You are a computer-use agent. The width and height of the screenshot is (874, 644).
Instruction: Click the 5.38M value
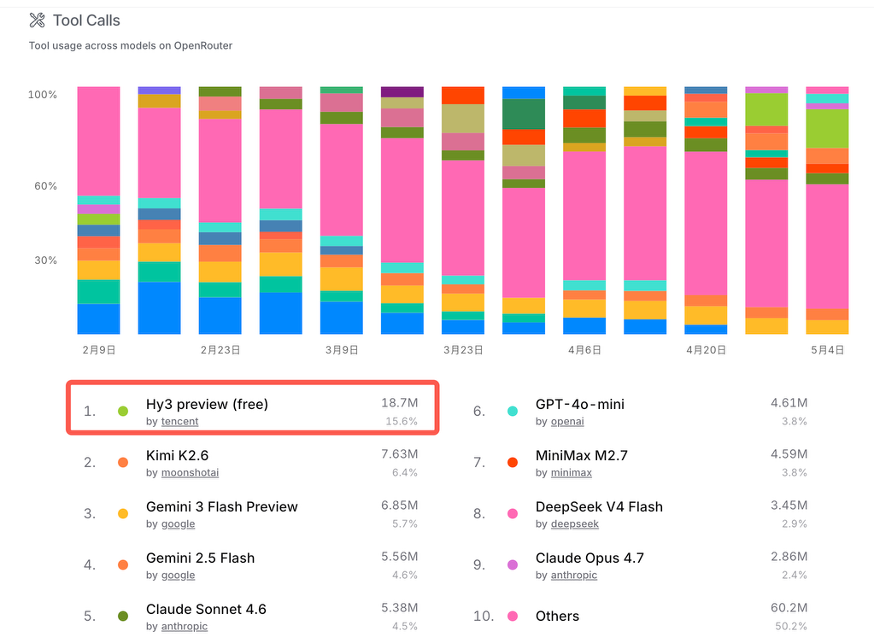pos(400,608)
